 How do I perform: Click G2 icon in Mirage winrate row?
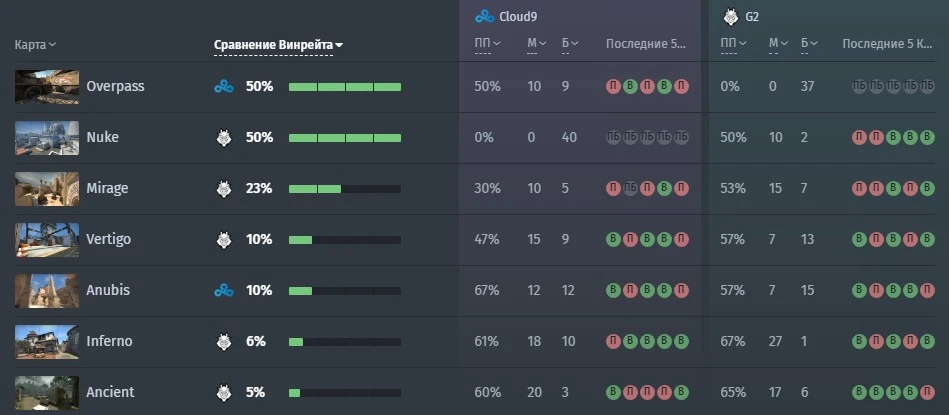223,188
